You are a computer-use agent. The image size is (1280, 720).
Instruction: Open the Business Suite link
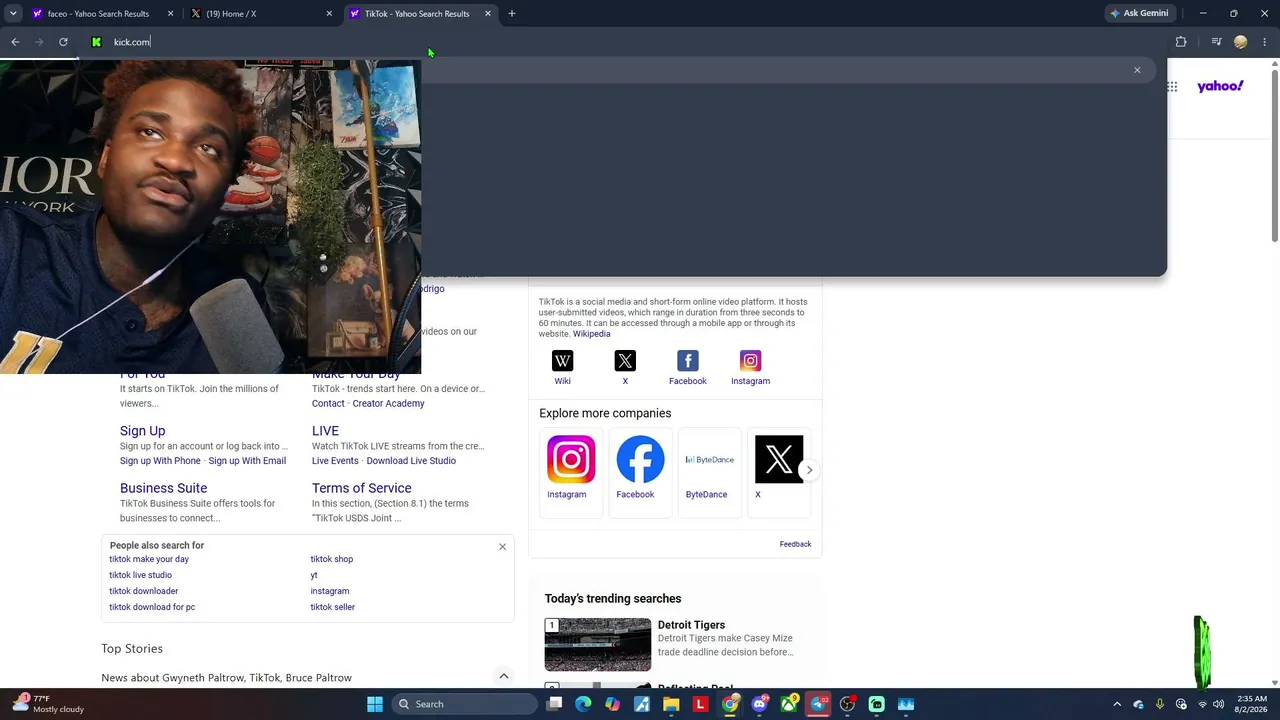pos(163,488)
